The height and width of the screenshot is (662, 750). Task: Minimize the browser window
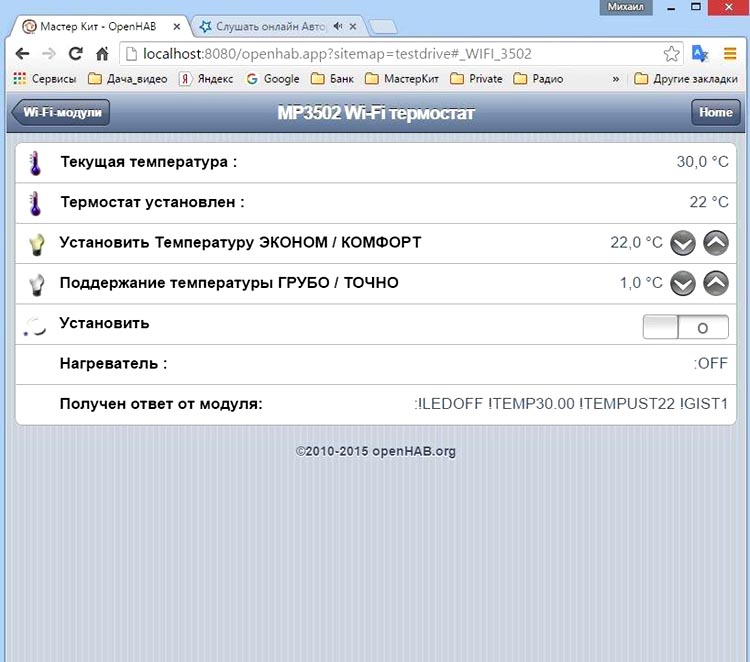point(671,8)
